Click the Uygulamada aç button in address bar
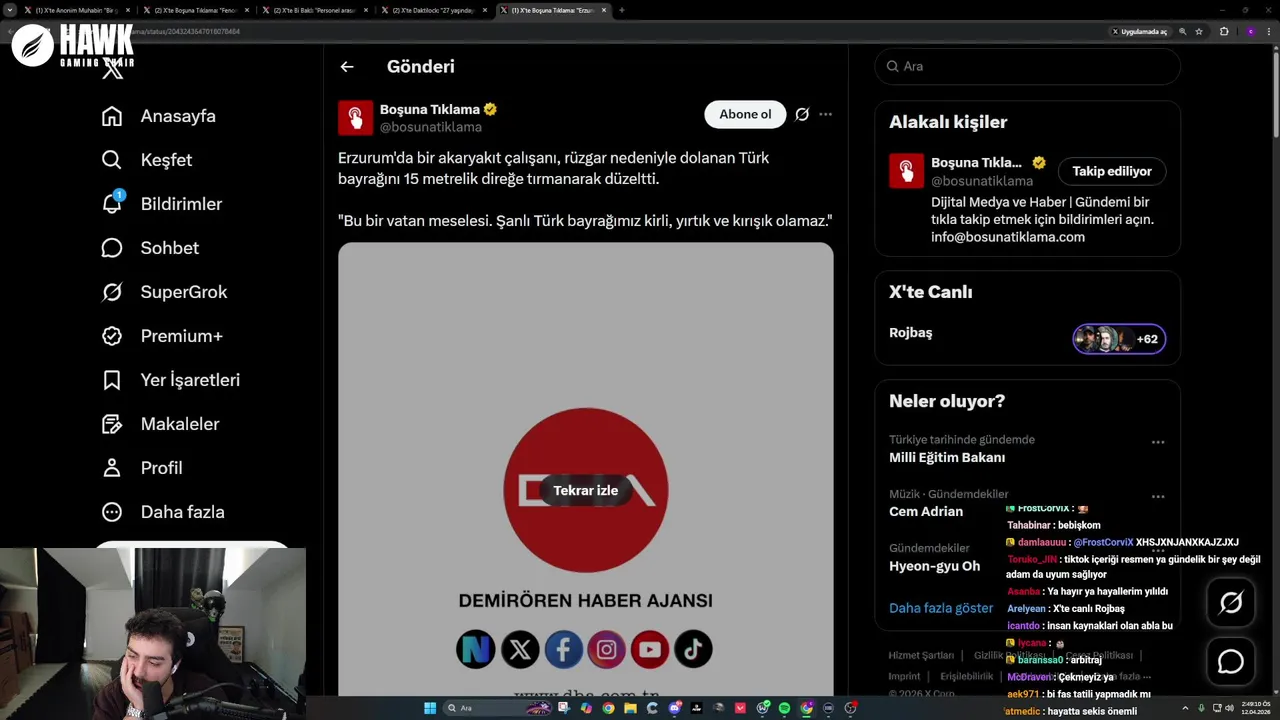Image resolution: width=1280 pixels, height=720 pixels. 1140,32
